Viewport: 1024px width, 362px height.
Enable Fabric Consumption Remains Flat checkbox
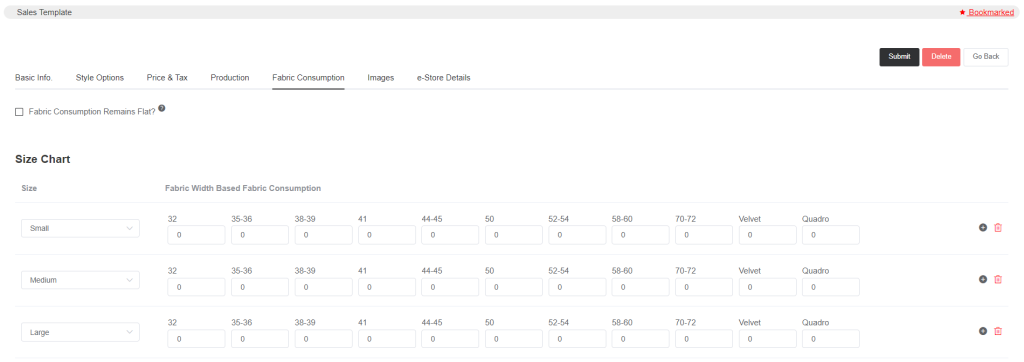click(19, 112)
